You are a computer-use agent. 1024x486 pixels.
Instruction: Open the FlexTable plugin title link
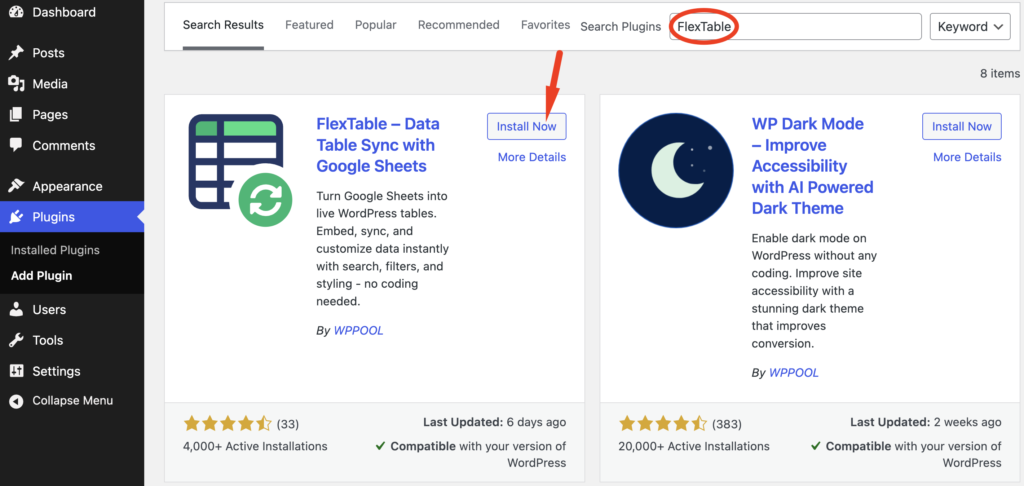pos(378,145)
